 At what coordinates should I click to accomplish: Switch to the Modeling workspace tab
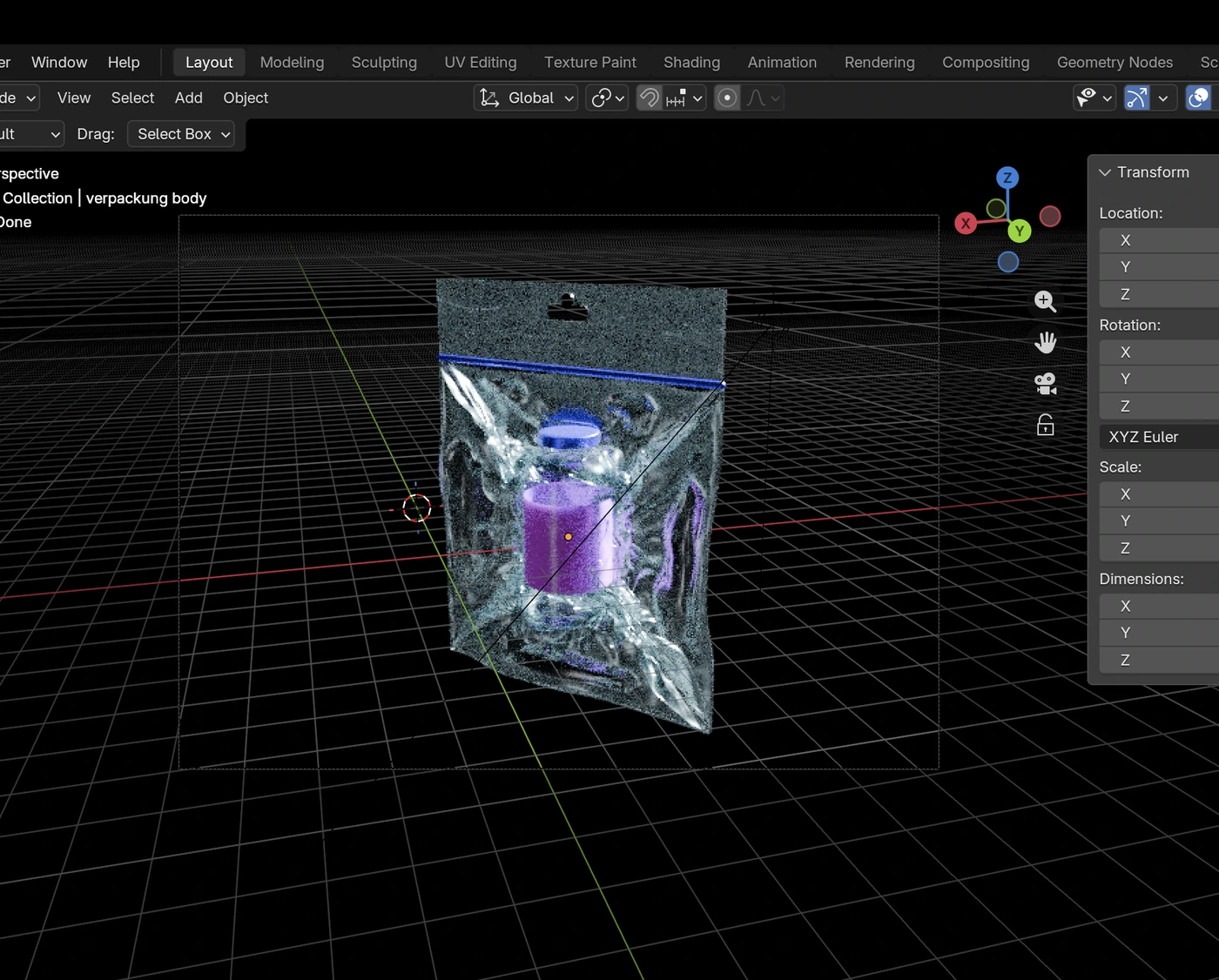coord(292,63)
